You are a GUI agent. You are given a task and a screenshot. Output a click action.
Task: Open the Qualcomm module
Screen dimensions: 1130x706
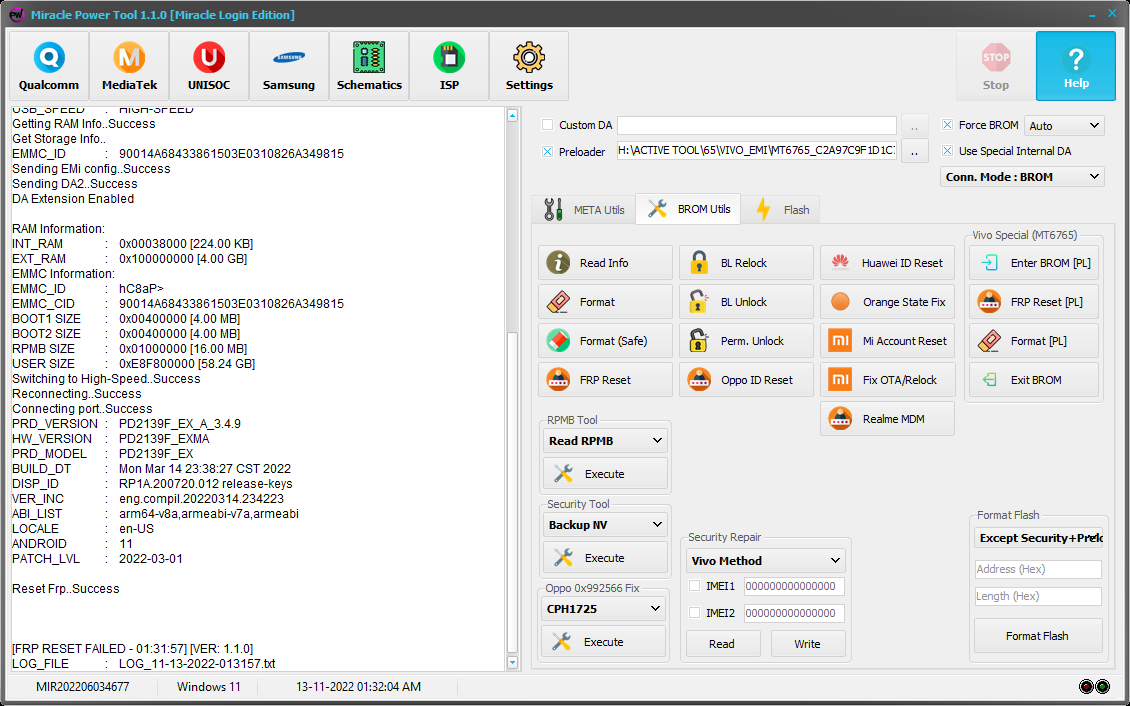[x=49, y=66]
